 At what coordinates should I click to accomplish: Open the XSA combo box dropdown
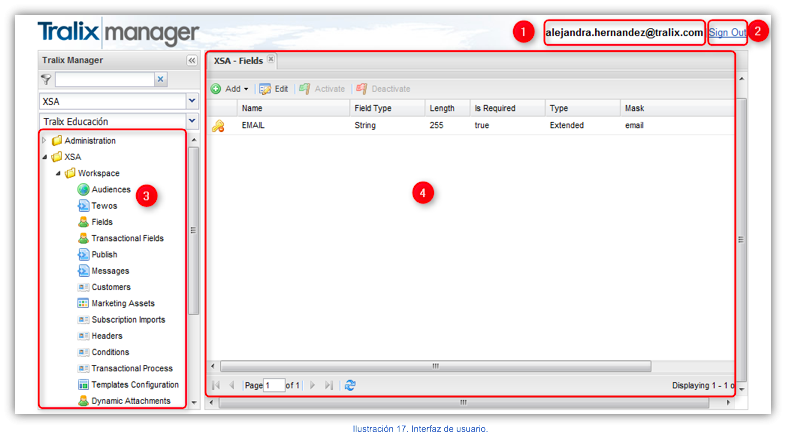(192, 101)
